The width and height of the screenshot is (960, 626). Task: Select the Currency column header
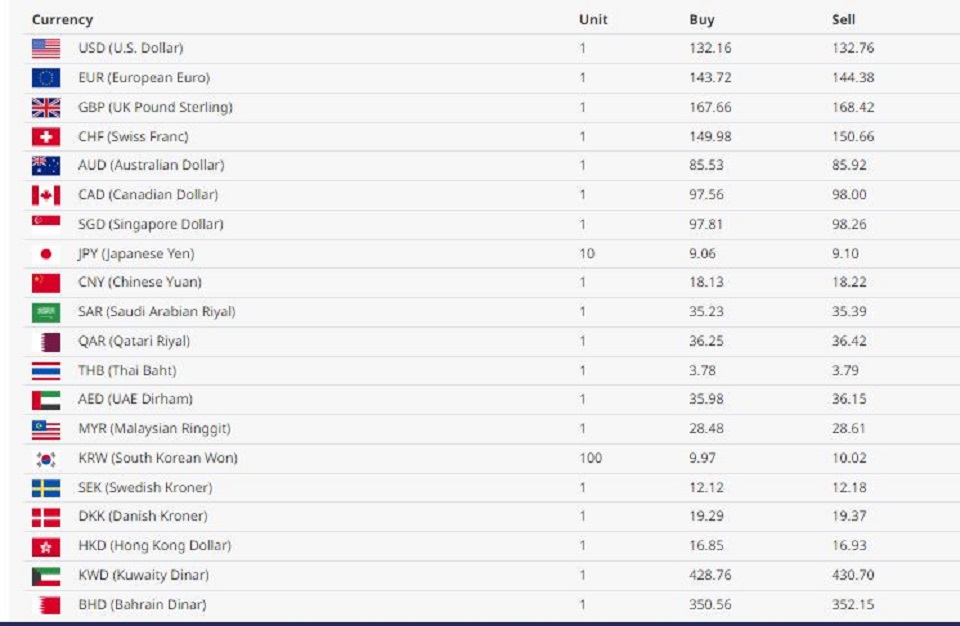point(62,20)
